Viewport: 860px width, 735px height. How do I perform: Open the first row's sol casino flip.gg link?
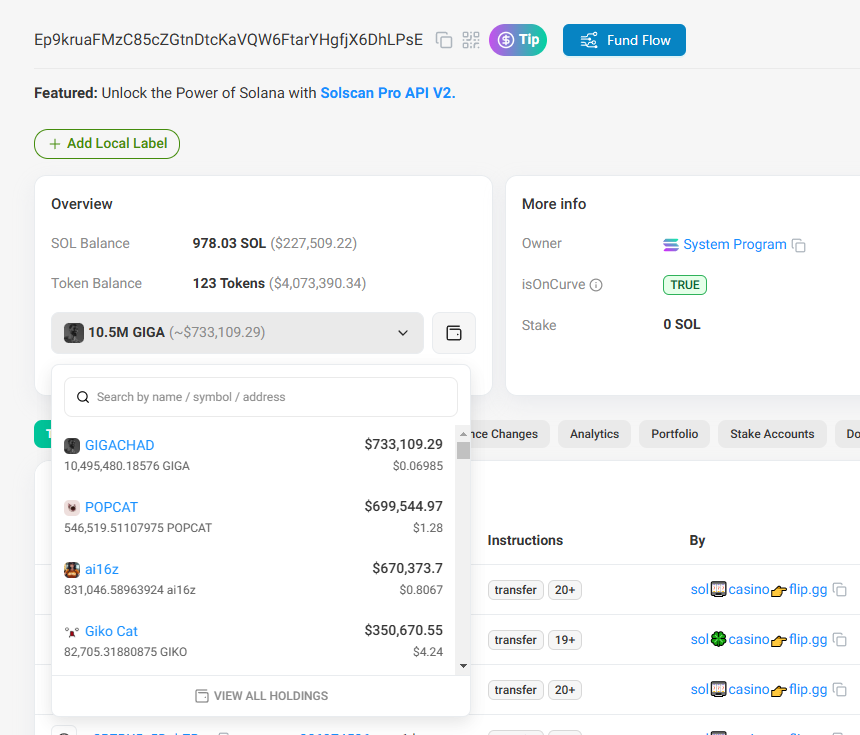(x=759, y=590)
